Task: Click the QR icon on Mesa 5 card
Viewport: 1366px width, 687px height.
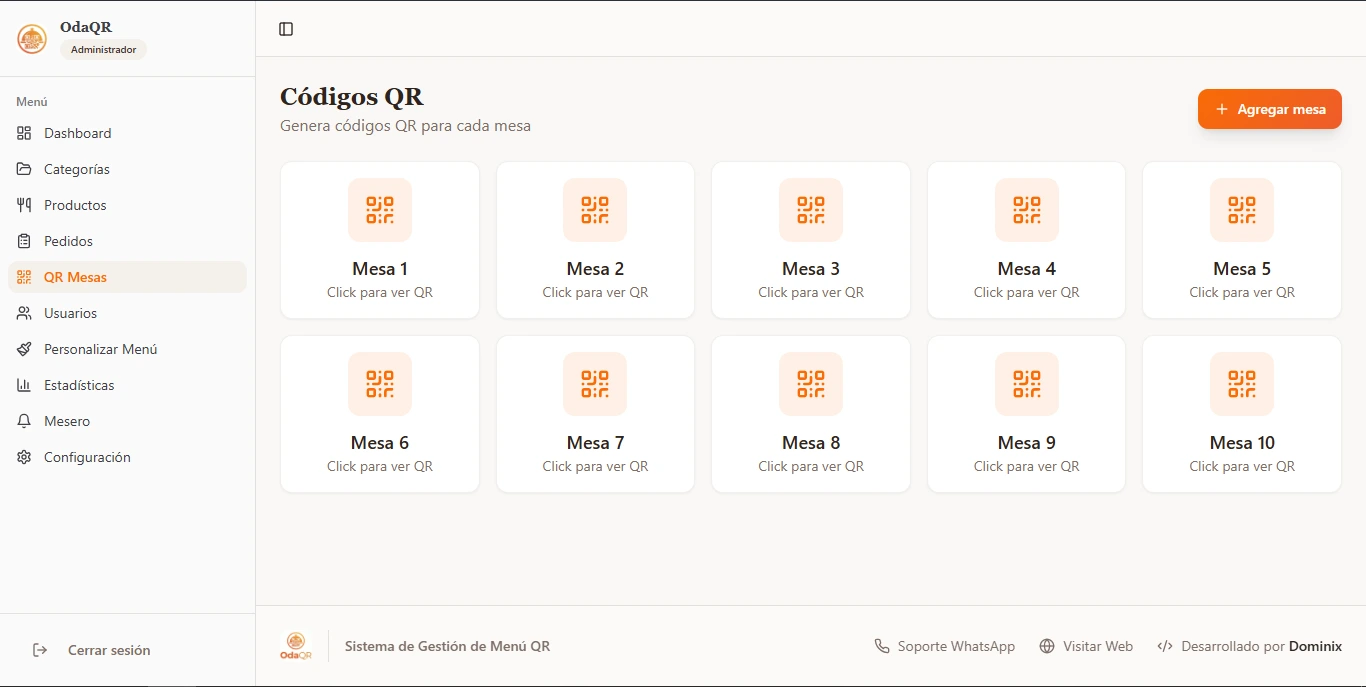Action: (x=1242, y=210)
